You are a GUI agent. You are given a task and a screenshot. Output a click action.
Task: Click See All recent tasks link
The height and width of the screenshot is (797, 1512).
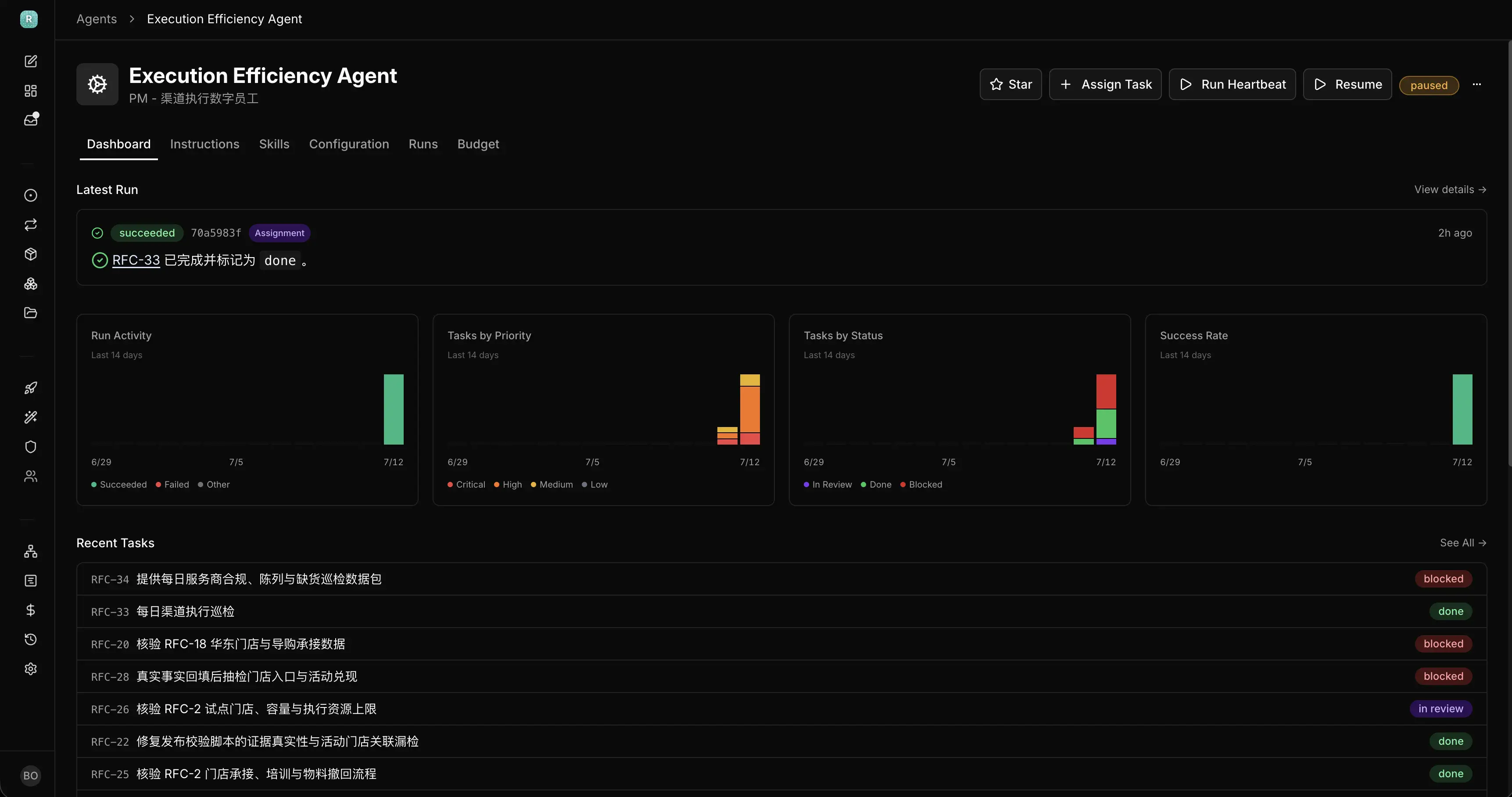[x=1463, y=543]
